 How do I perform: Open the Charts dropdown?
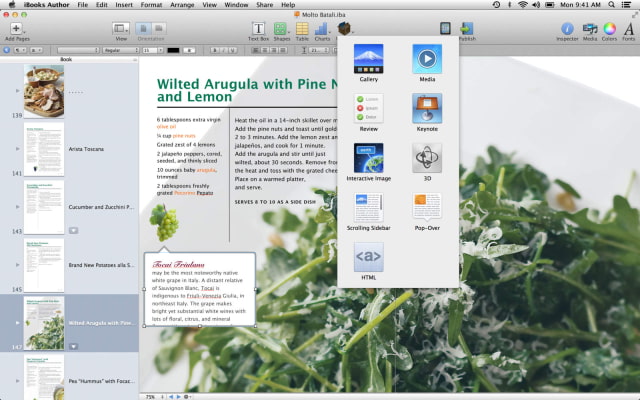pos(322,30)
